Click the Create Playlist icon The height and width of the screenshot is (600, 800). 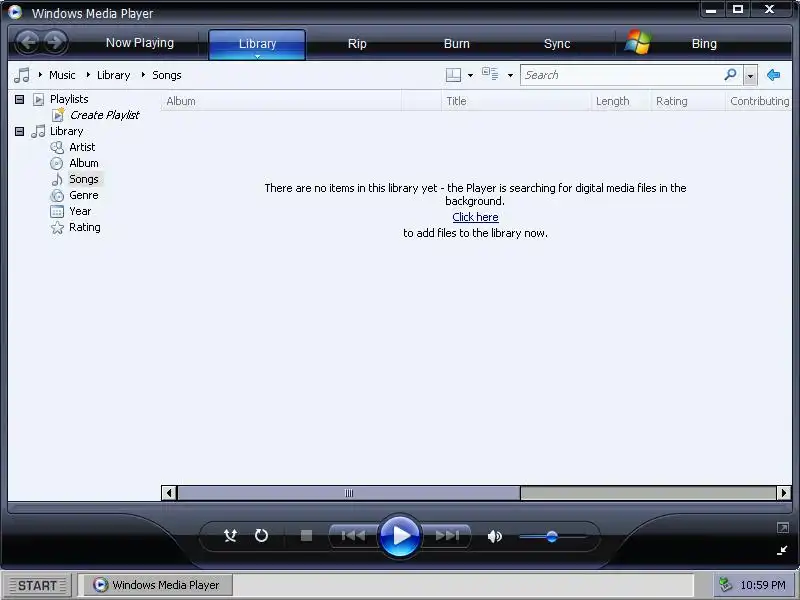click(x=58, y=115)
